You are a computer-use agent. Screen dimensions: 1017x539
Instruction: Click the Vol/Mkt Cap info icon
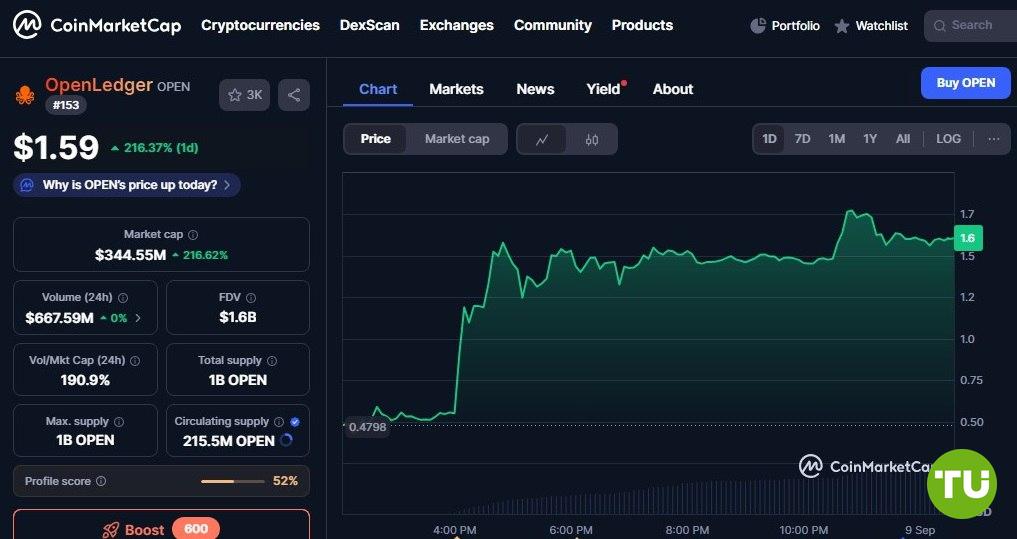(x=135, y=361)
